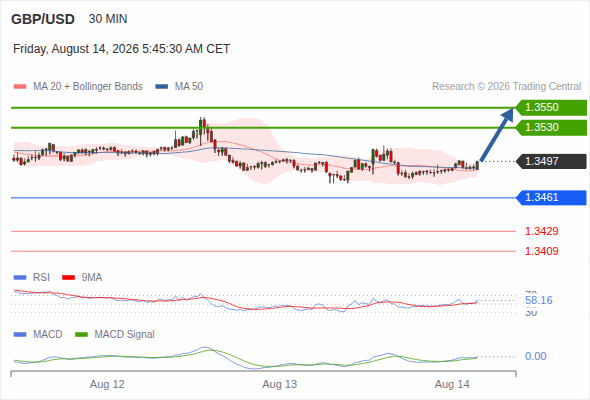Click the 1.3429 red support value
Viewport: 590px width, 400px height.
tap(541, 231)
